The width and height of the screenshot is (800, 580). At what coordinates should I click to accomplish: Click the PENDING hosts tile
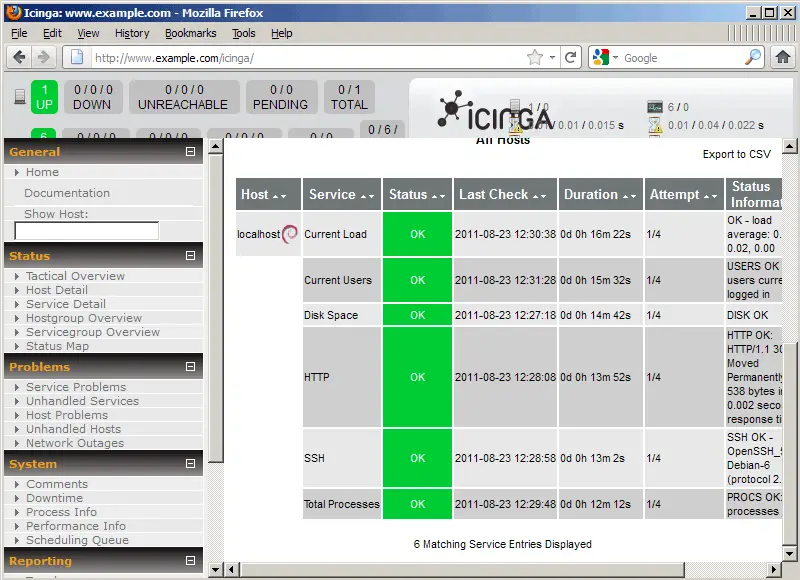point(281,97)
